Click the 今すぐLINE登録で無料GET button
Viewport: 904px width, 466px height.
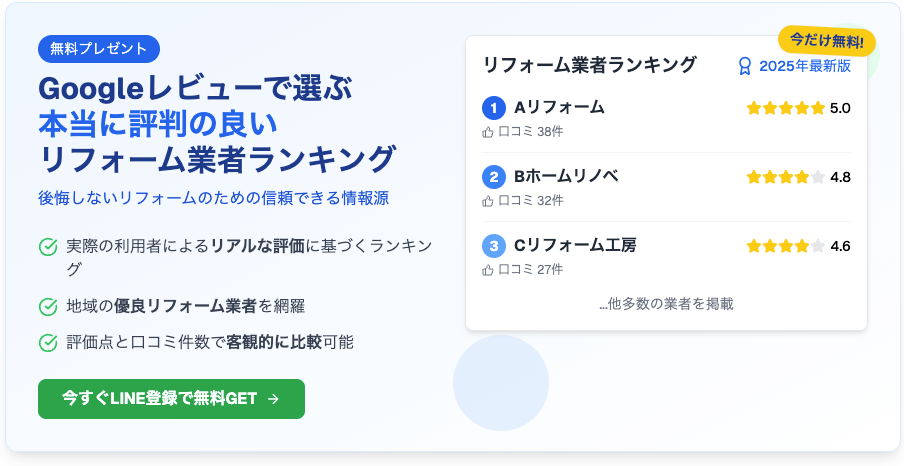[171, 399]
